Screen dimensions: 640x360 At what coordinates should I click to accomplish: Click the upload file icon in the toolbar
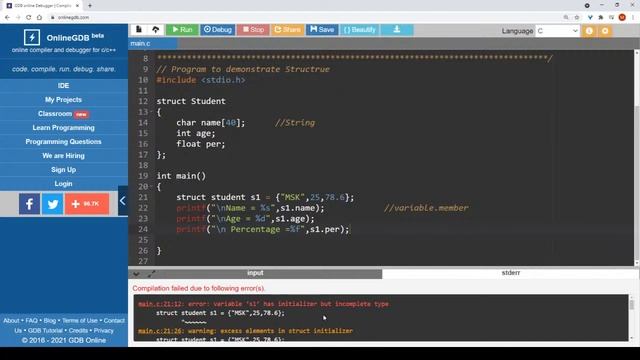coord(156,29)
